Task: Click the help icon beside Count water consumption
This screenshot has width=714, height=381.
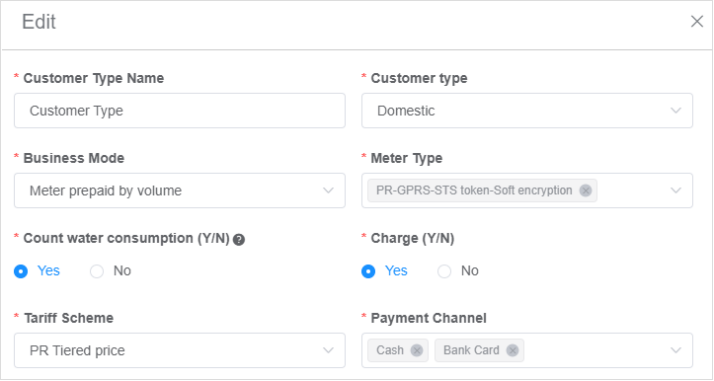Action: pyautogui.click(x=239, y=239)
